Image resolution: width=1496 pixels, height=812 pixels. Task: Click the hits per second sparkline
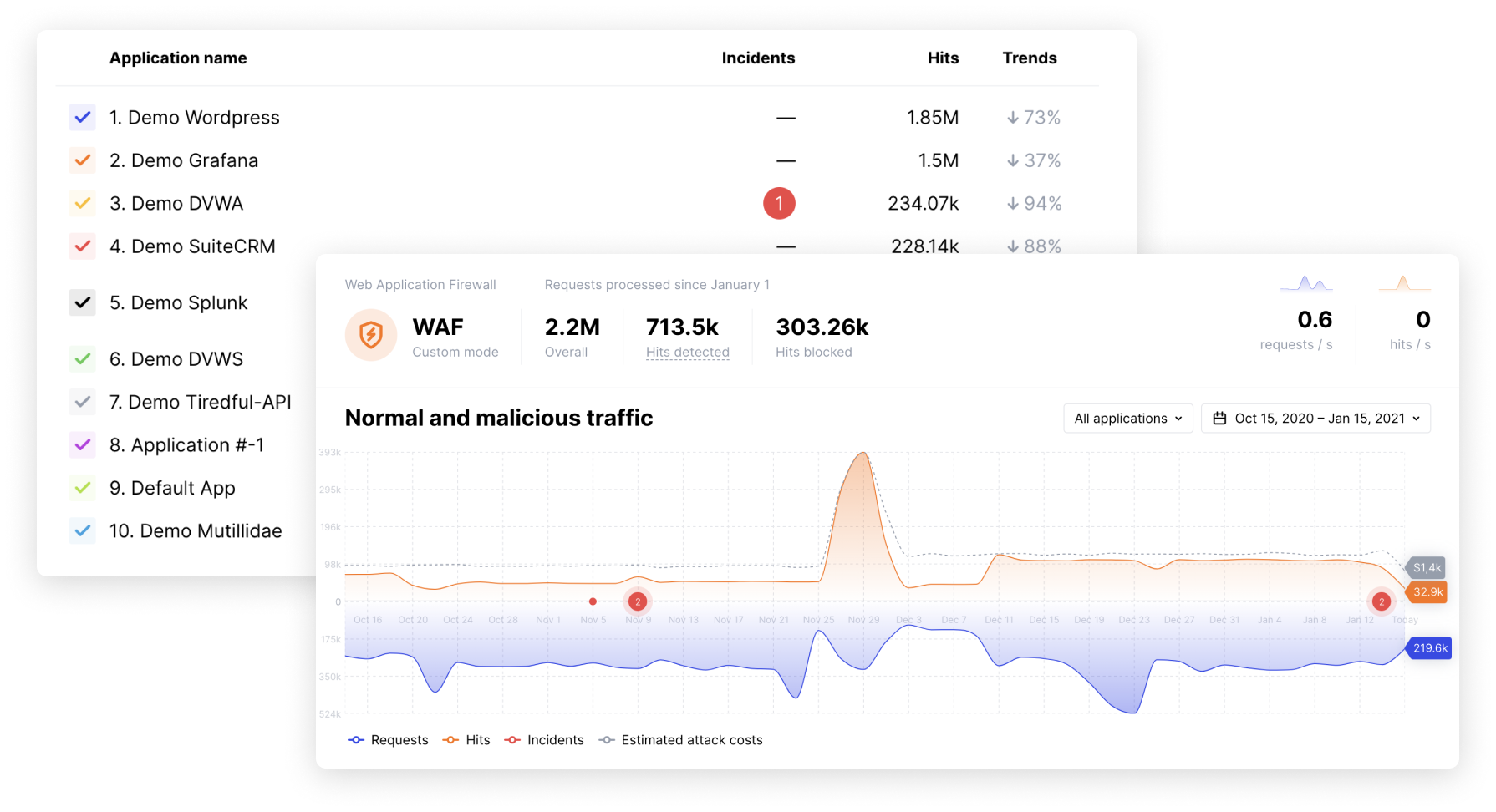click(x=1404, y=283)
